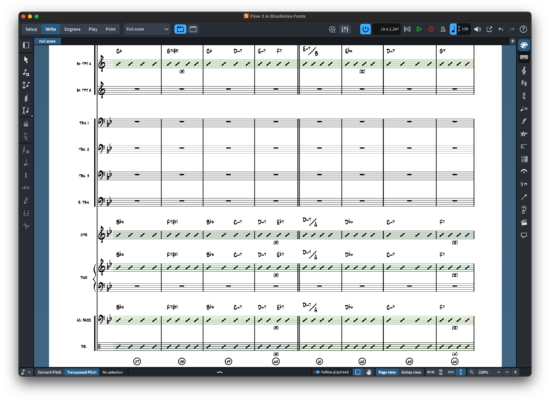The image size is (550, 400).
Task: Open the Clefs panel
Action: [x=524, y=71]
